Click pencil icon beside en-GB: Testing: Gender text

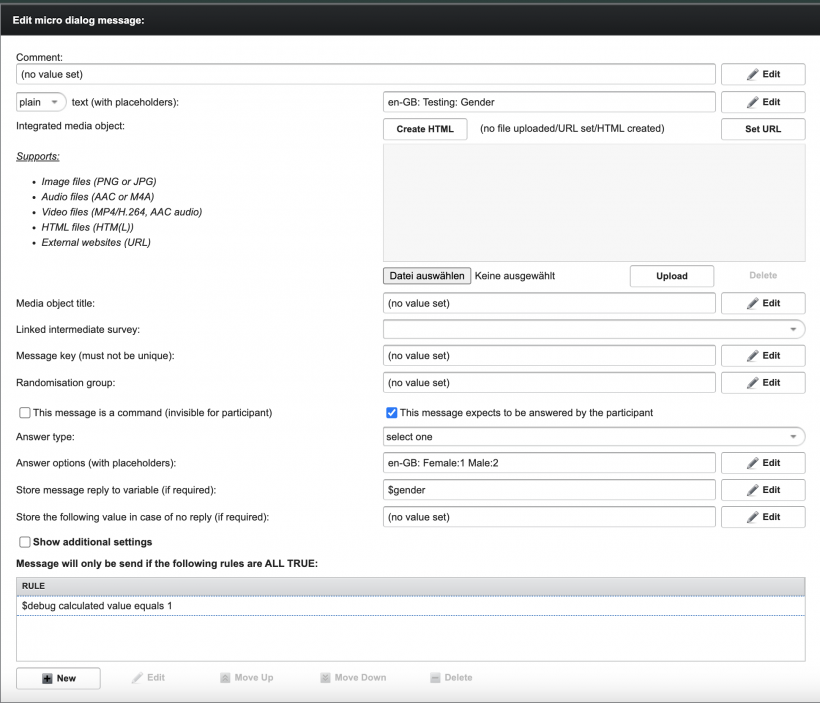coord(753,102)
